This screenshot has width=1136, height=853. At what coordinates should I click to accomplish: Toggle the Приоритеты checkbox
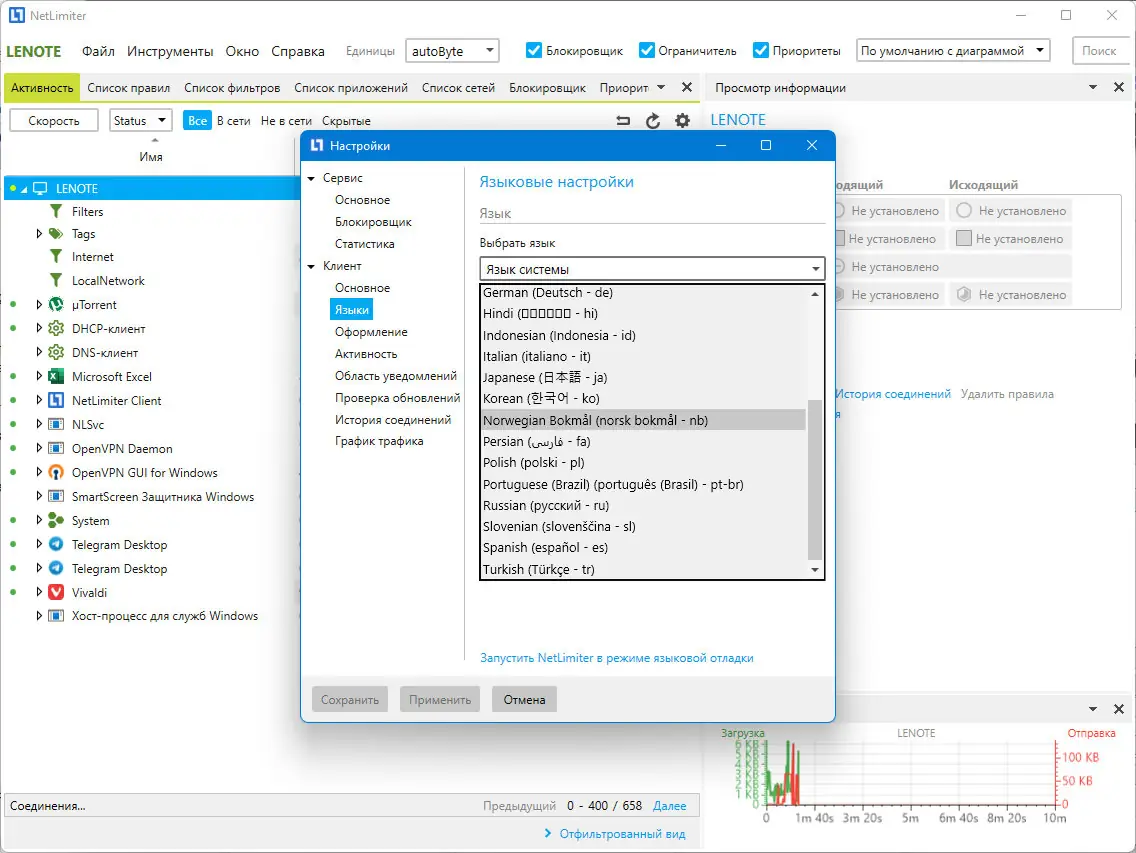coord(761,50)
